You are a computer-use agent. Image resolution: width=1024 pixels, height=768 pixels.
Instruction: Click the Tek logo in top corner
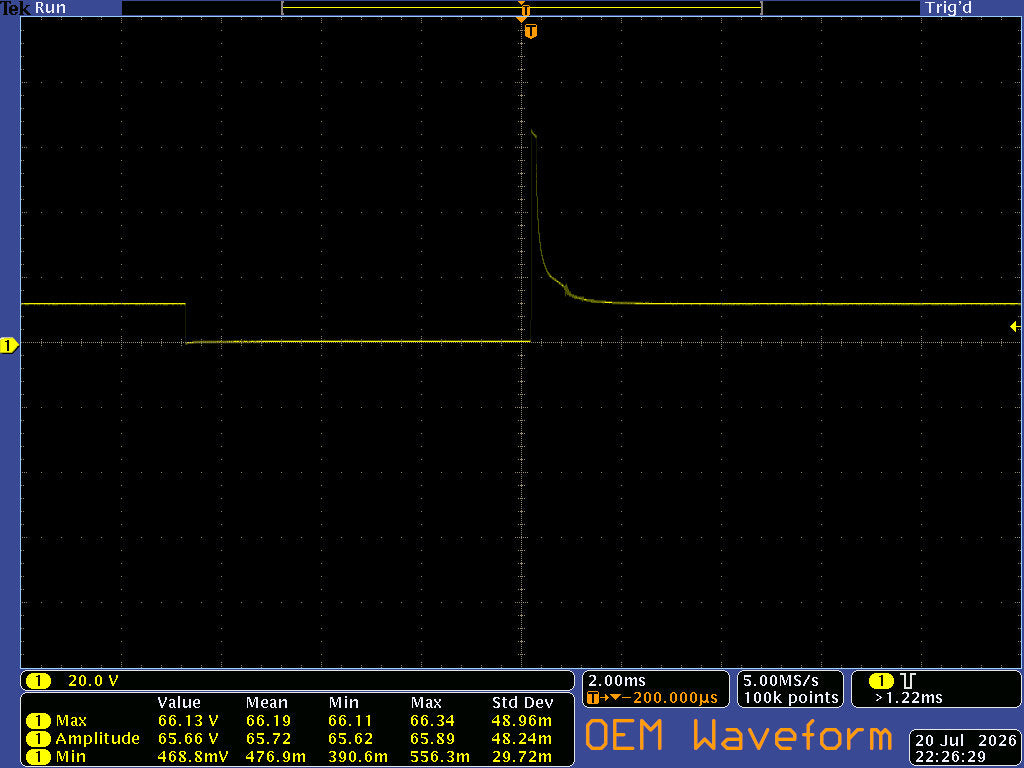pyautogui.click(x=15, y=8)
